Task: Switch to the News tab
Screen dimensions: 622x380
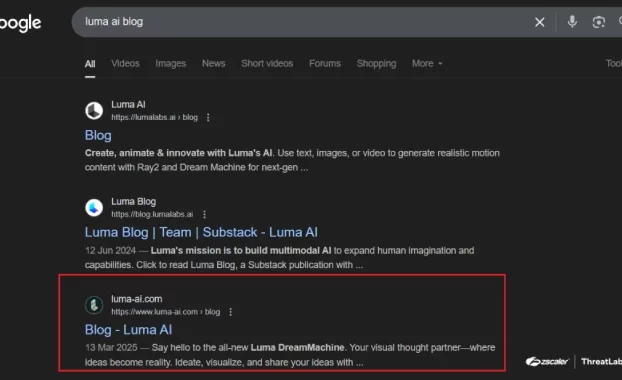Action: (x=213, y=63)
